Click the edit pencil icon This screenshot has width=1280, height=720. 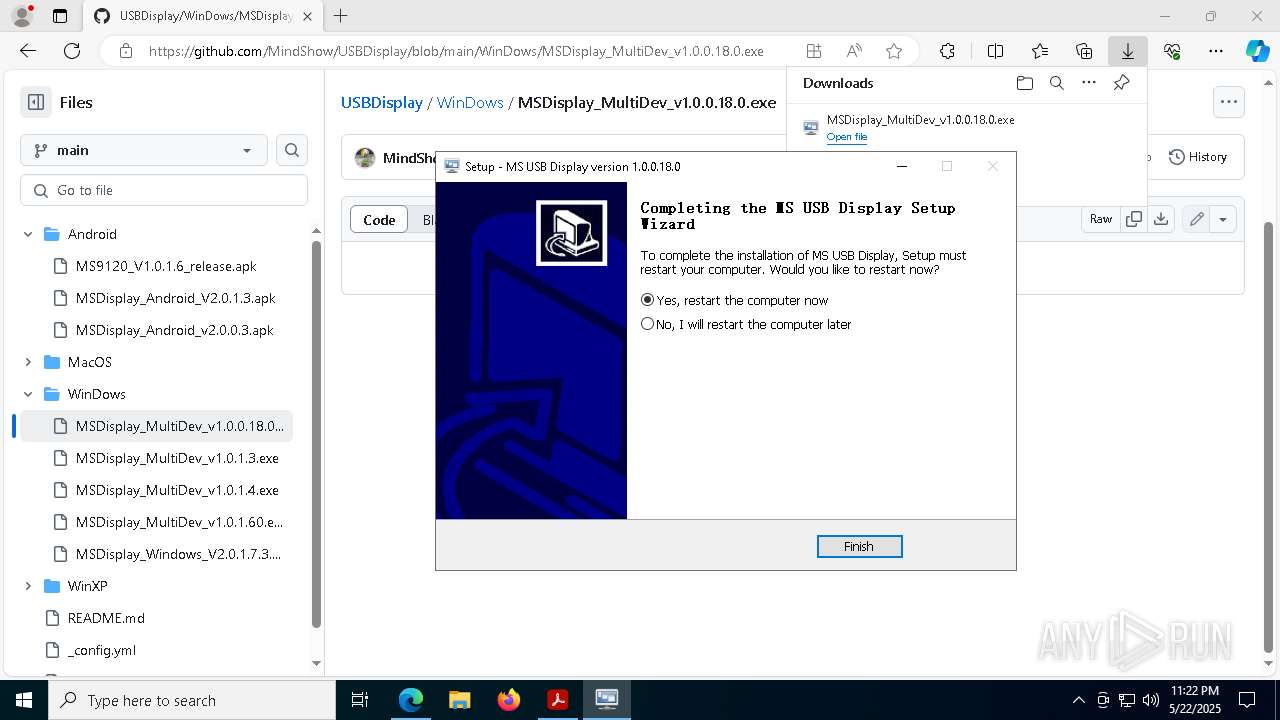click(1196, 219)
